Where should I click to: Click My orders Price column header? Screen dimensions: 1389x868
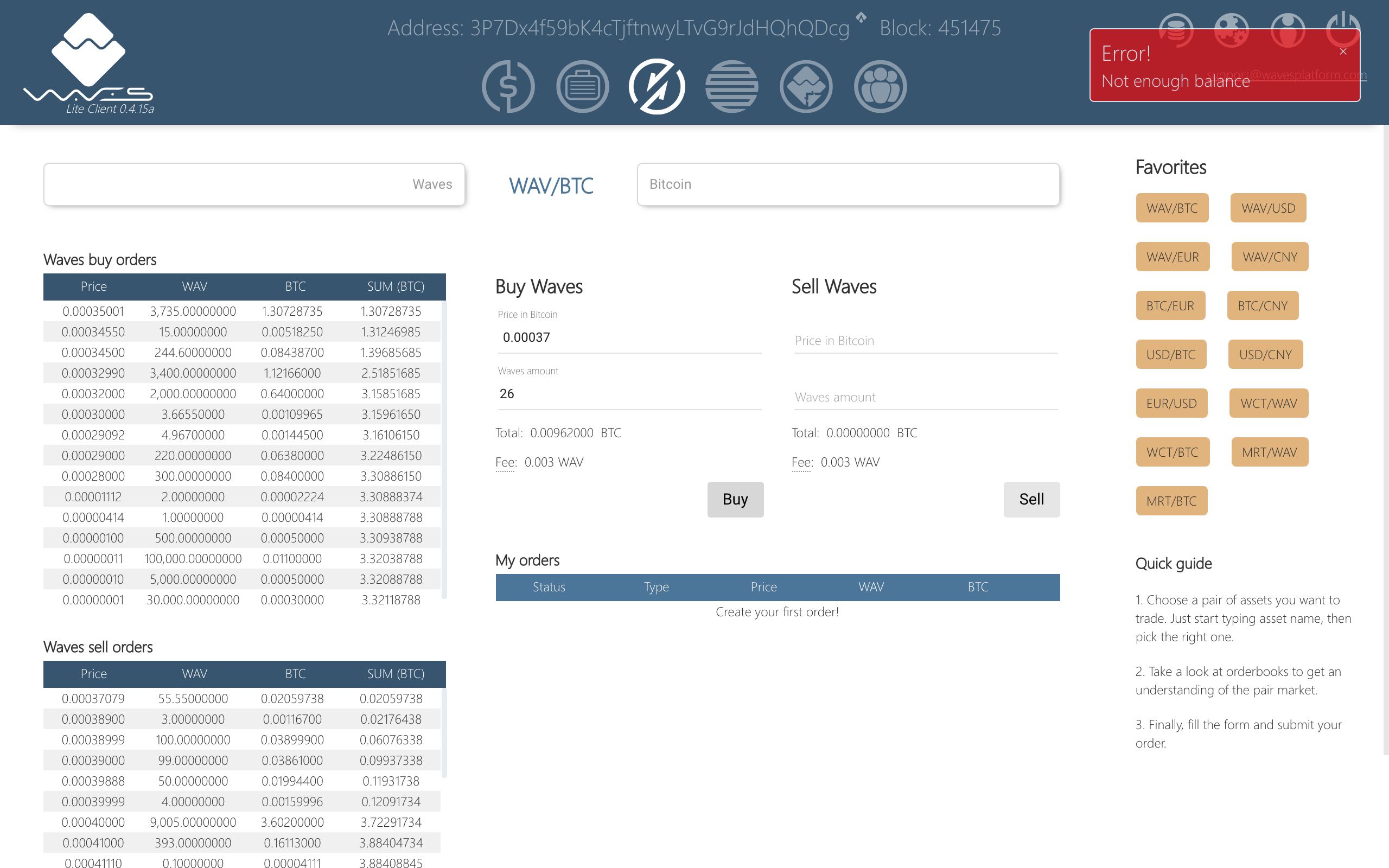[x=763, y=586]
